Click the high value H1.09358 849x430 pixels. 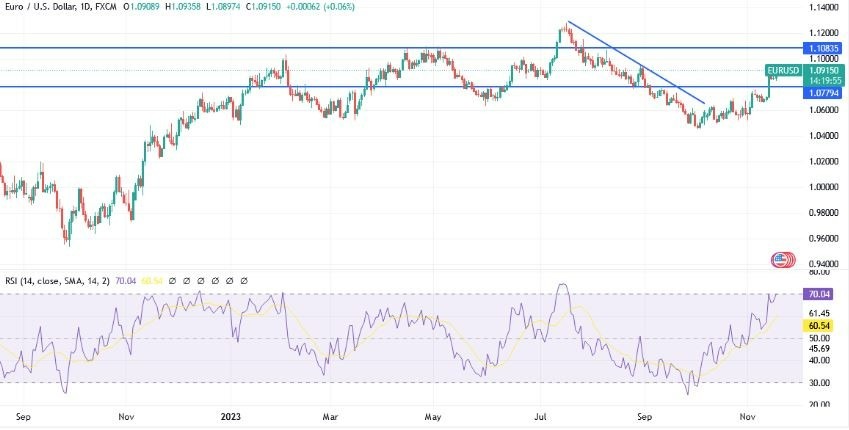182,7
